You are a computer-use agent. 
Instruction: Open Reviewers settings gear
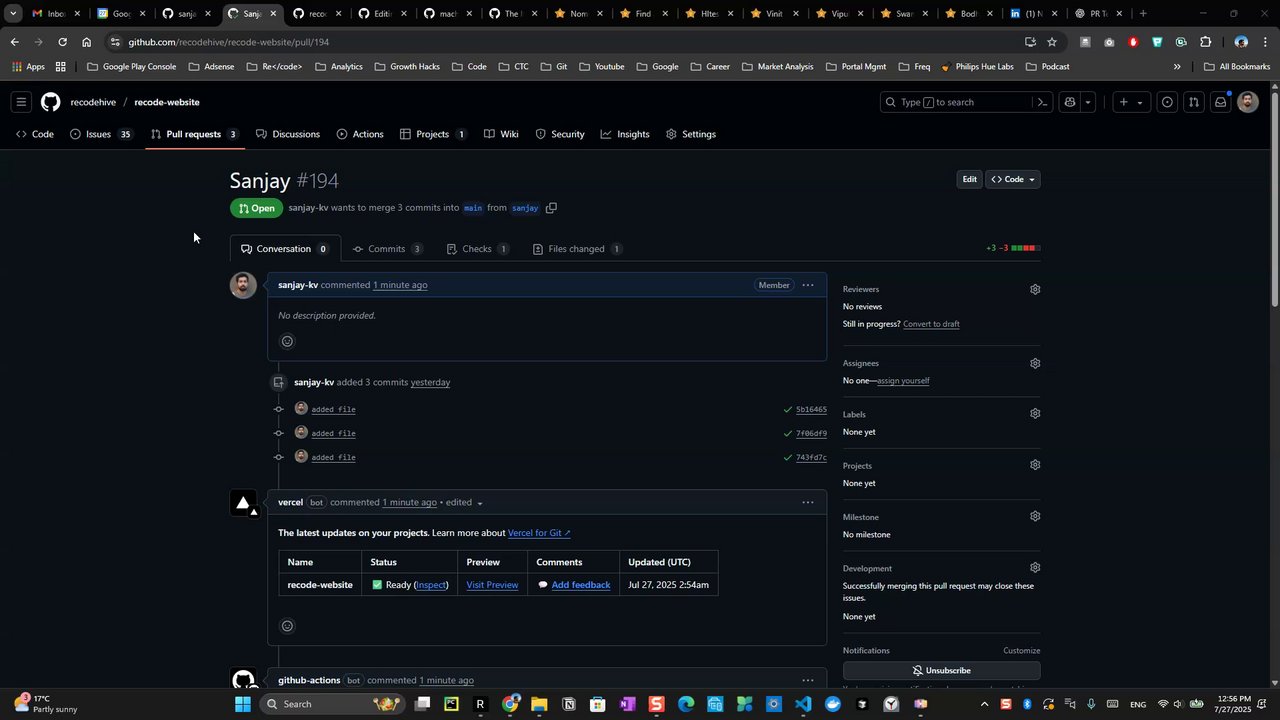tap(1035, 289)
